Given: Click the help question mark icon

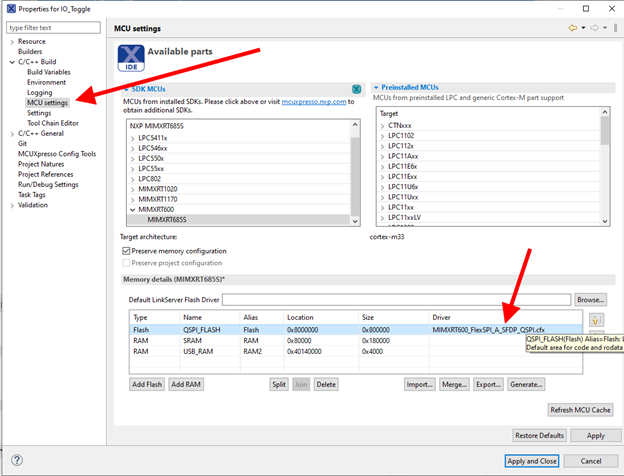Looking at the screenshot, I should click(17, 460).
